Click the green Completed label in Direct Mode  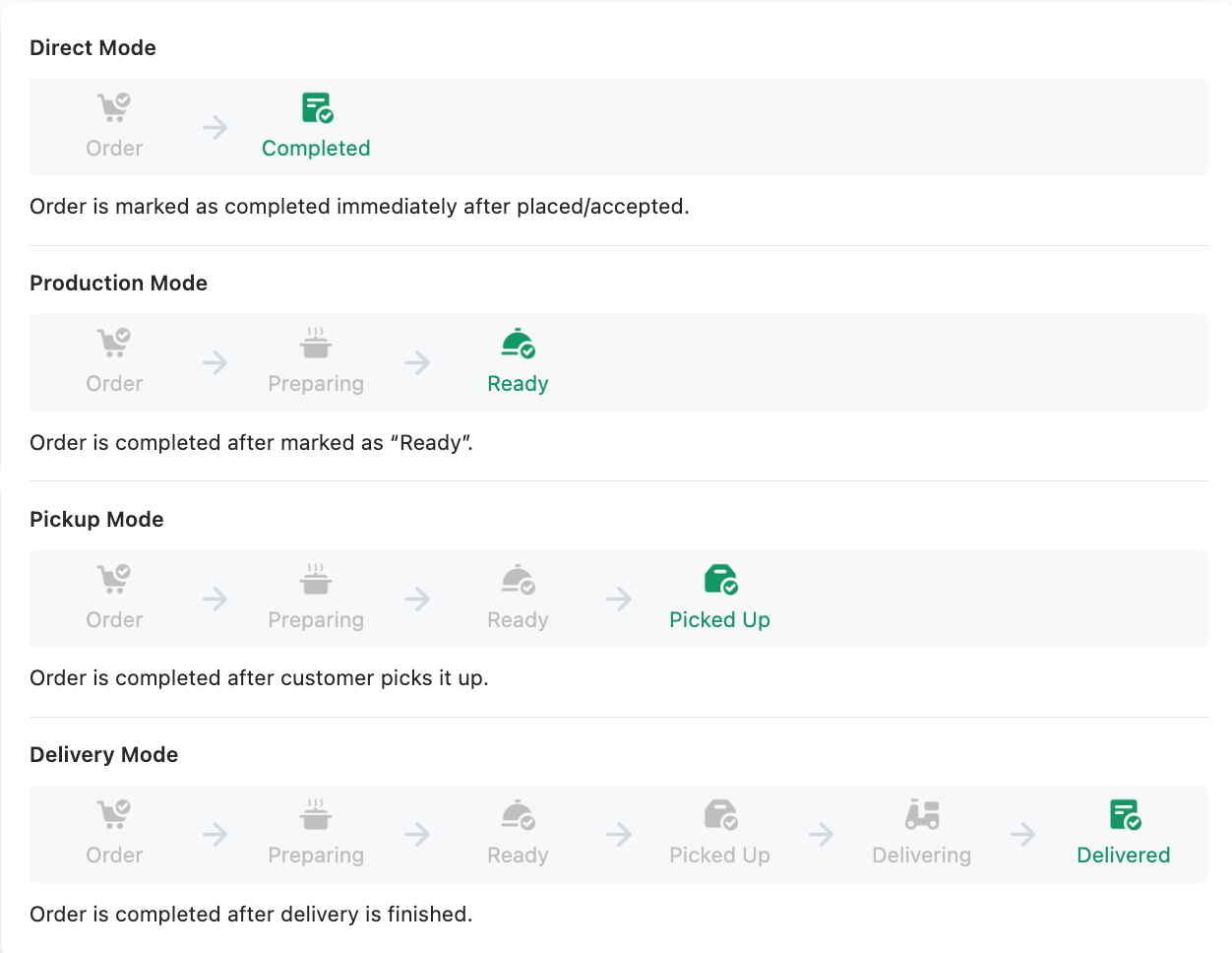point(316,149)
